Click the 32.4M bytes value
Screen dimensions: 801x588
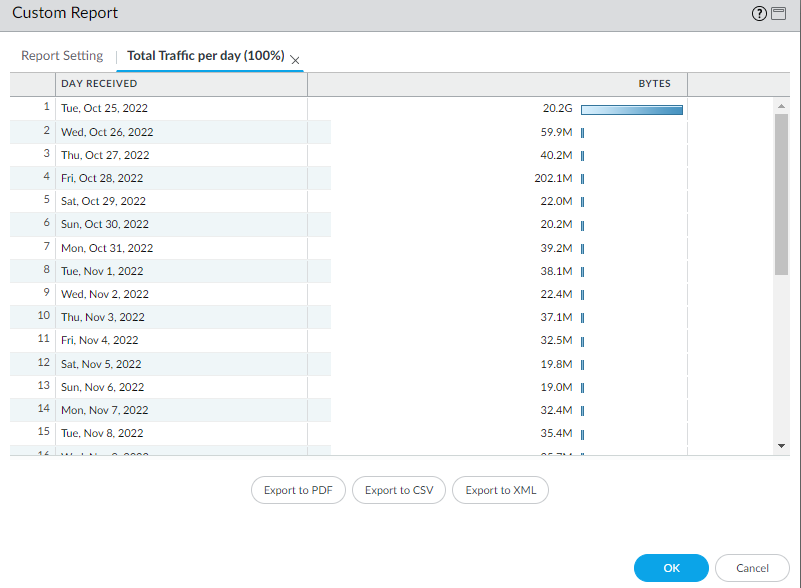coord(556,410)
